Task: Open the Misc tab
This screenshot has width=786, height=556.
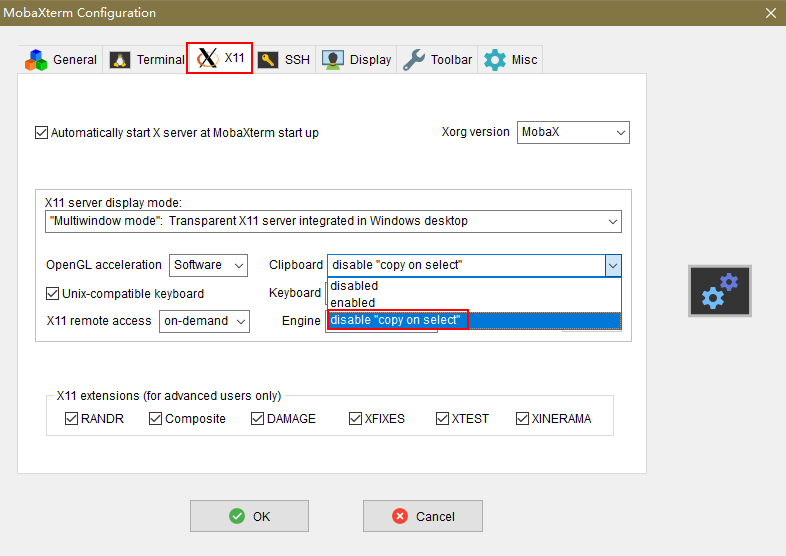Action: [510, 60]
